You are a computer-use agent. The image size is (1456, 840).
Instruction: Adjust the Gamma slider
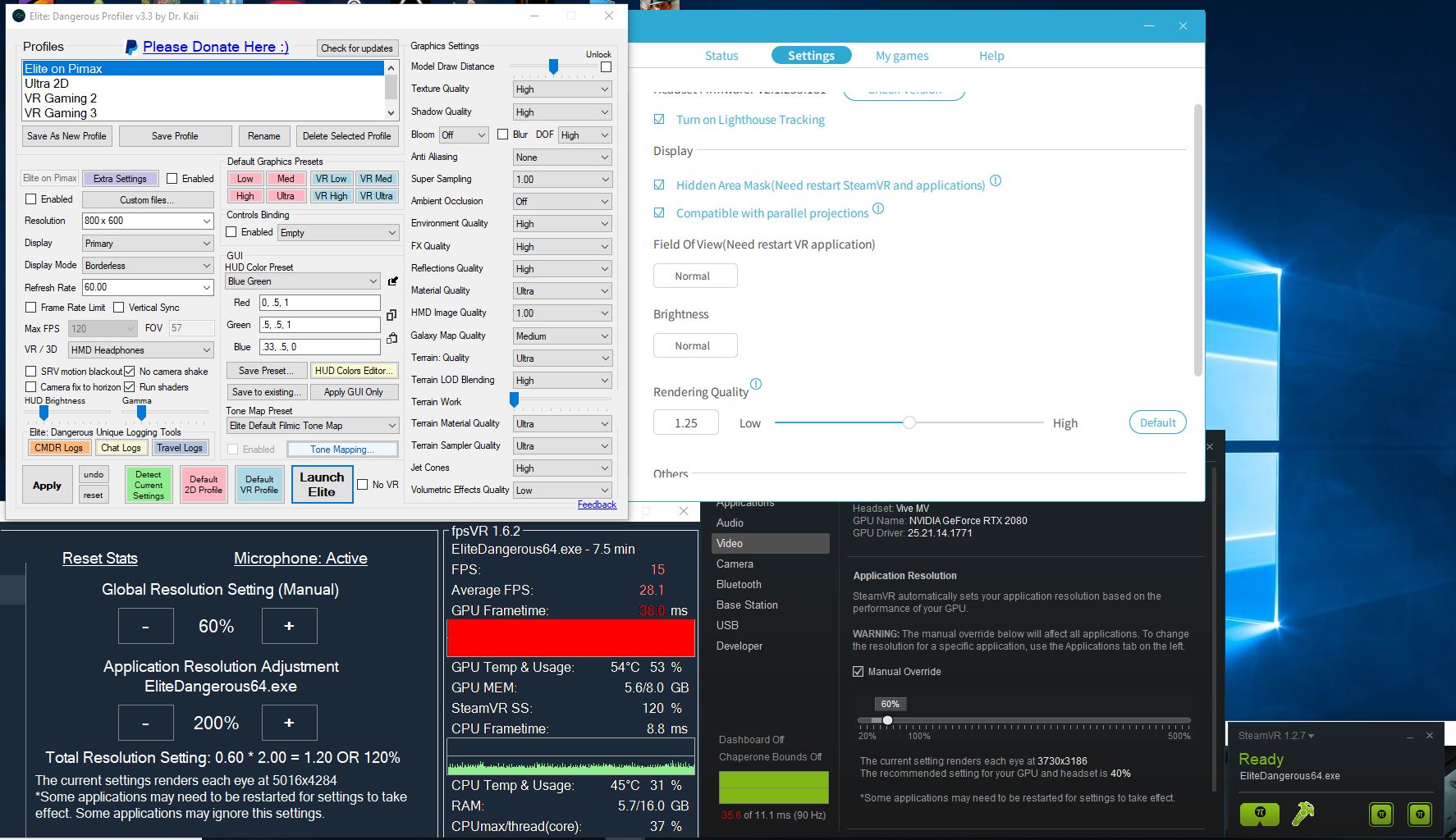point(141,412)
